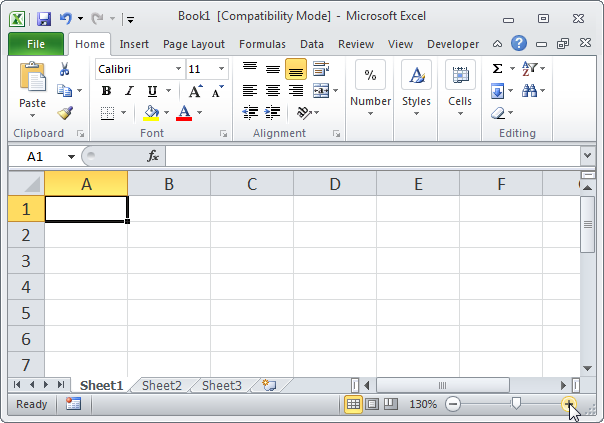
Task: Open the Cells group dropdown
Action: pos(460,114)
